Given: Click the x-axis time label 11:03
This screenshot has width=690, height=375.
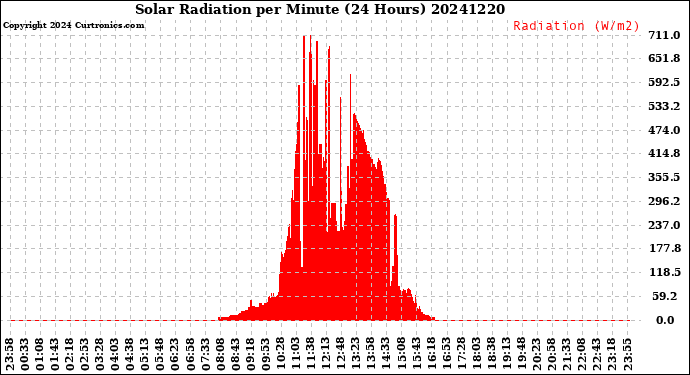Looking at the screenshot, I should (x=296, y=355).
